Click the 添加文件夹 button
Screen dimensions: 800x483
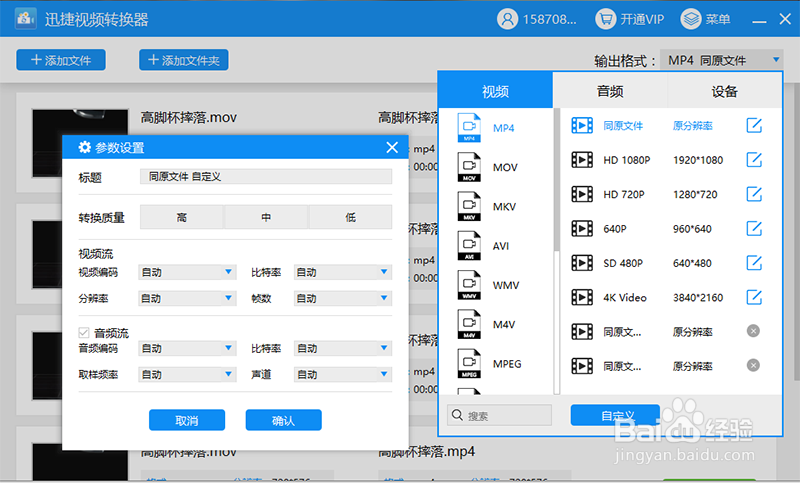tap(184, 60)
